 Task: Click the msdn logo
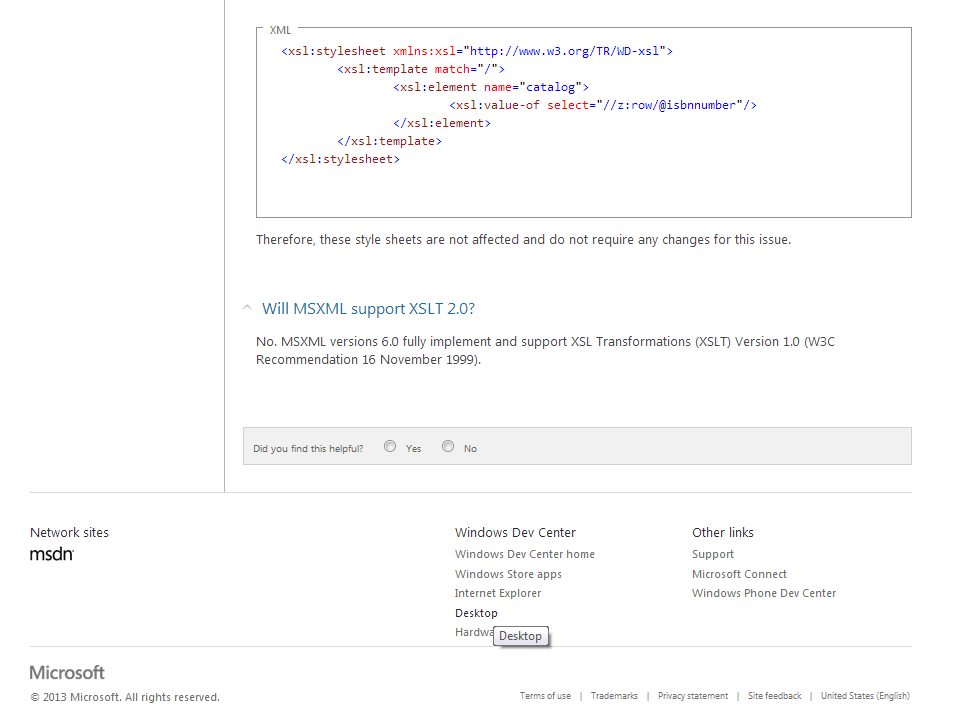[x=51, y=553]
